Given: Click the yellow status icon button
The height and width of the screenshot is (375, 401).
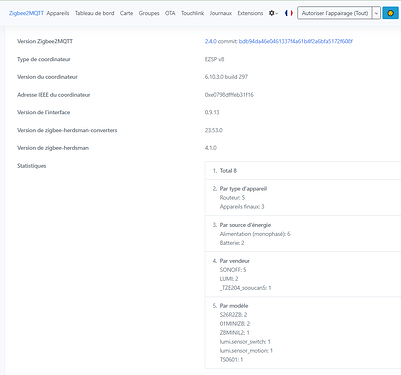Looking at the screenshot, I should (x=390, y=13).
